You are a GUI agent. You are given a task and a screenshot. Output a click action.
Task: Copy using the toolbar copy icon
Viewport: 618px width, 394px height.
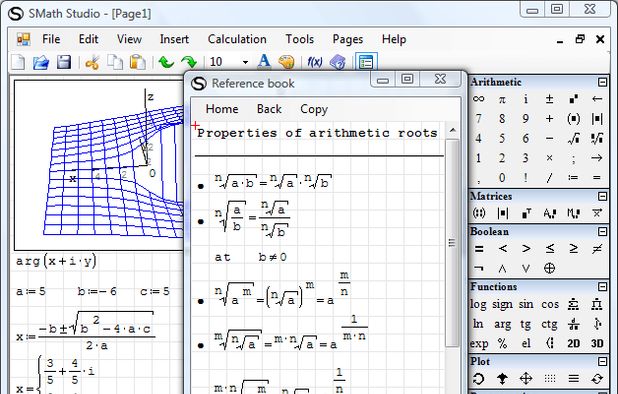click(115, 62)
